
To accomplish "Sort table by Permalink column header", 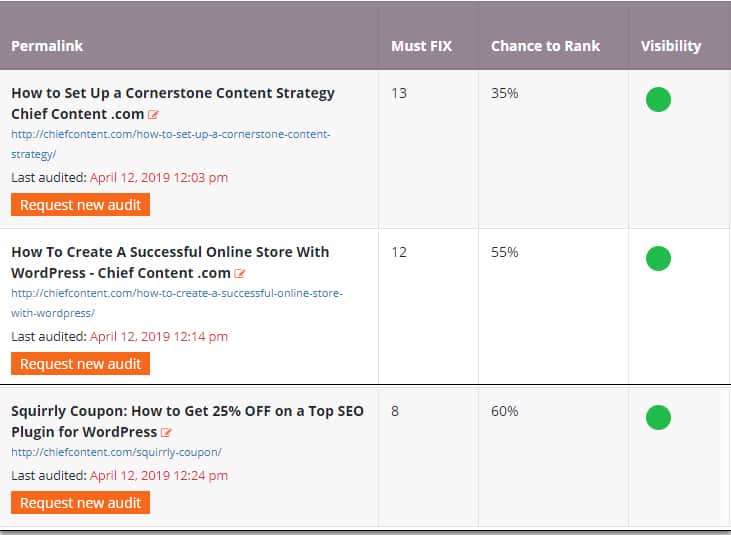I will [x=47, y=46].
